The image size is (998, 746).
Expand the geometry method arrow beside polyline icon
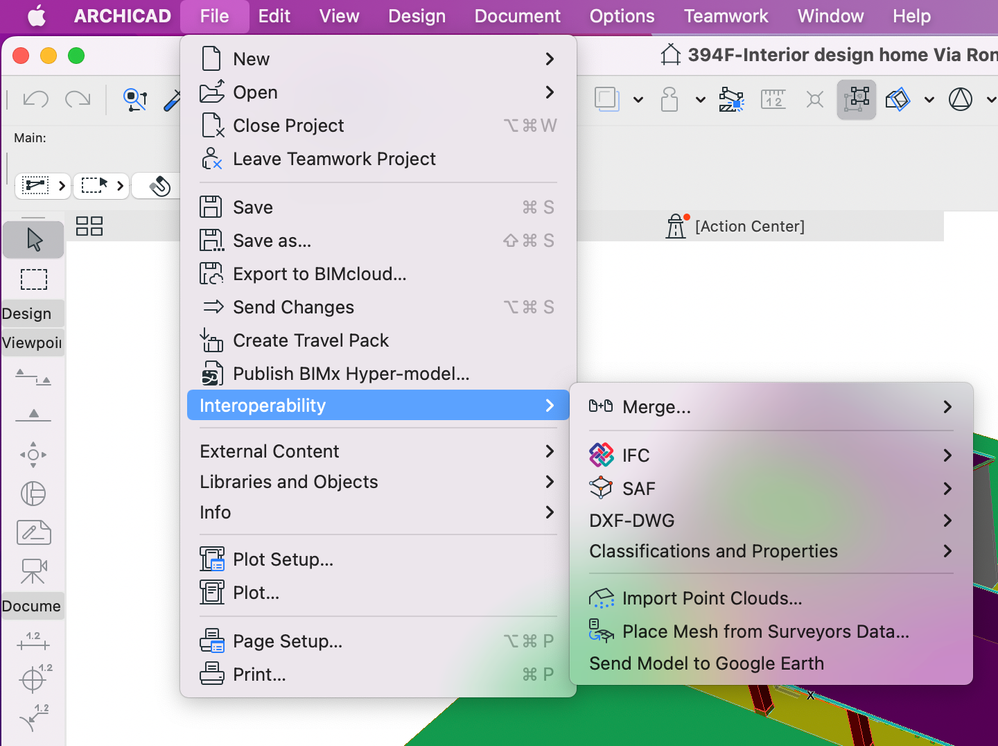(x=62, y=186)
